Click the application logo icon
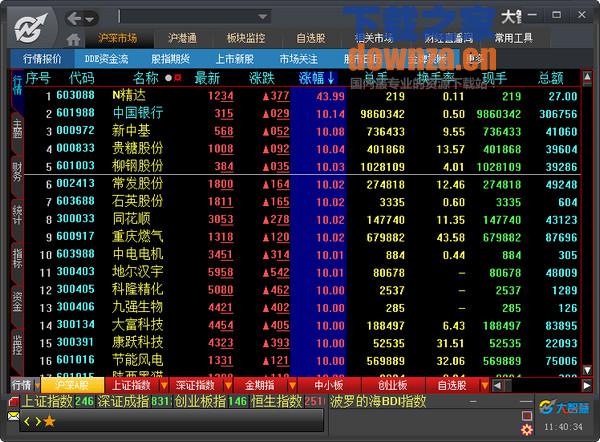The width and height of the screenshot is (600, 442). tap(31, 28)
